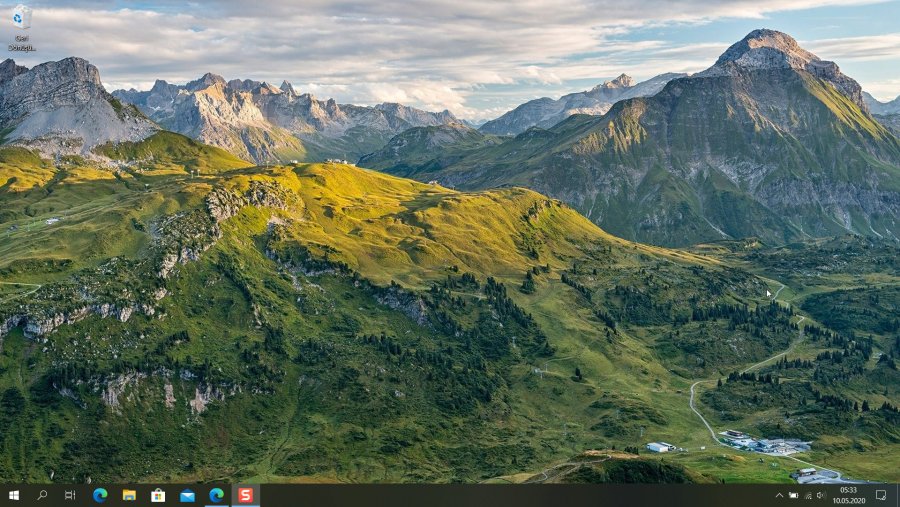Screen dimensions: 900x507
Task: Open volume speaker tray icon
Action: [821, 496]
